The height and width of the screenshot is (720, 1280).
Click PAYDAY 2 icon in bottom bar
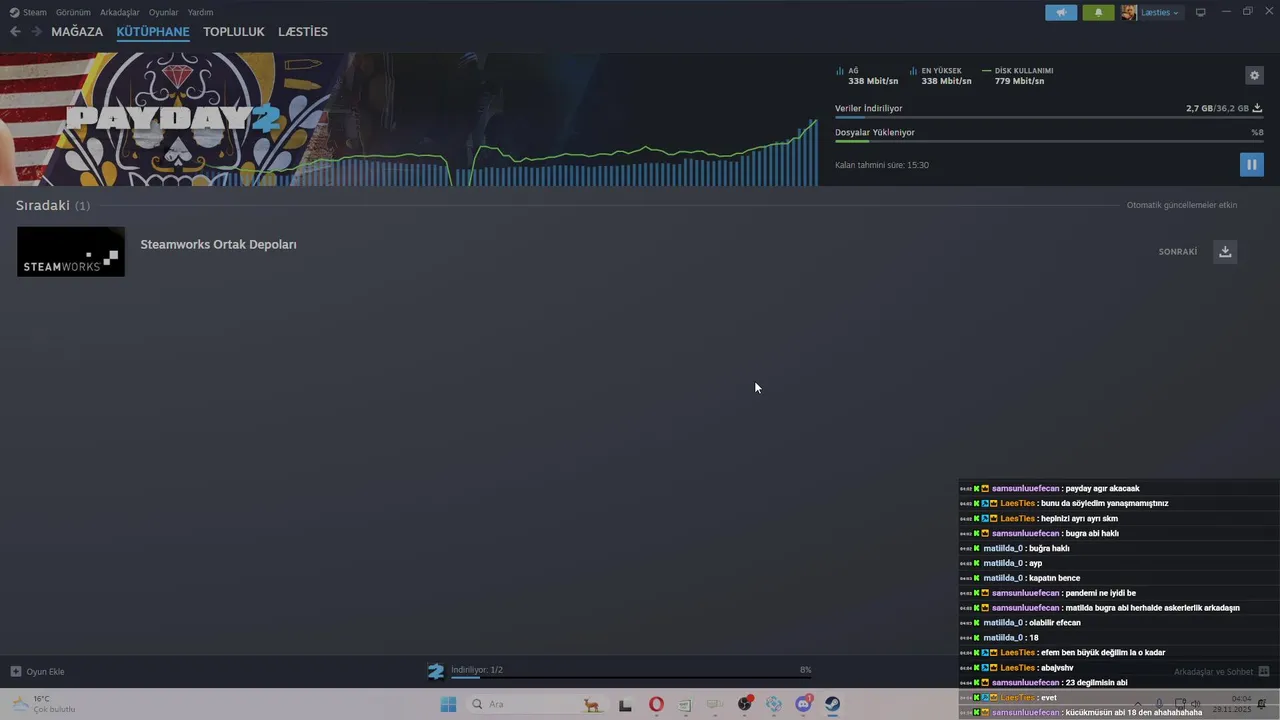(436, 671)
